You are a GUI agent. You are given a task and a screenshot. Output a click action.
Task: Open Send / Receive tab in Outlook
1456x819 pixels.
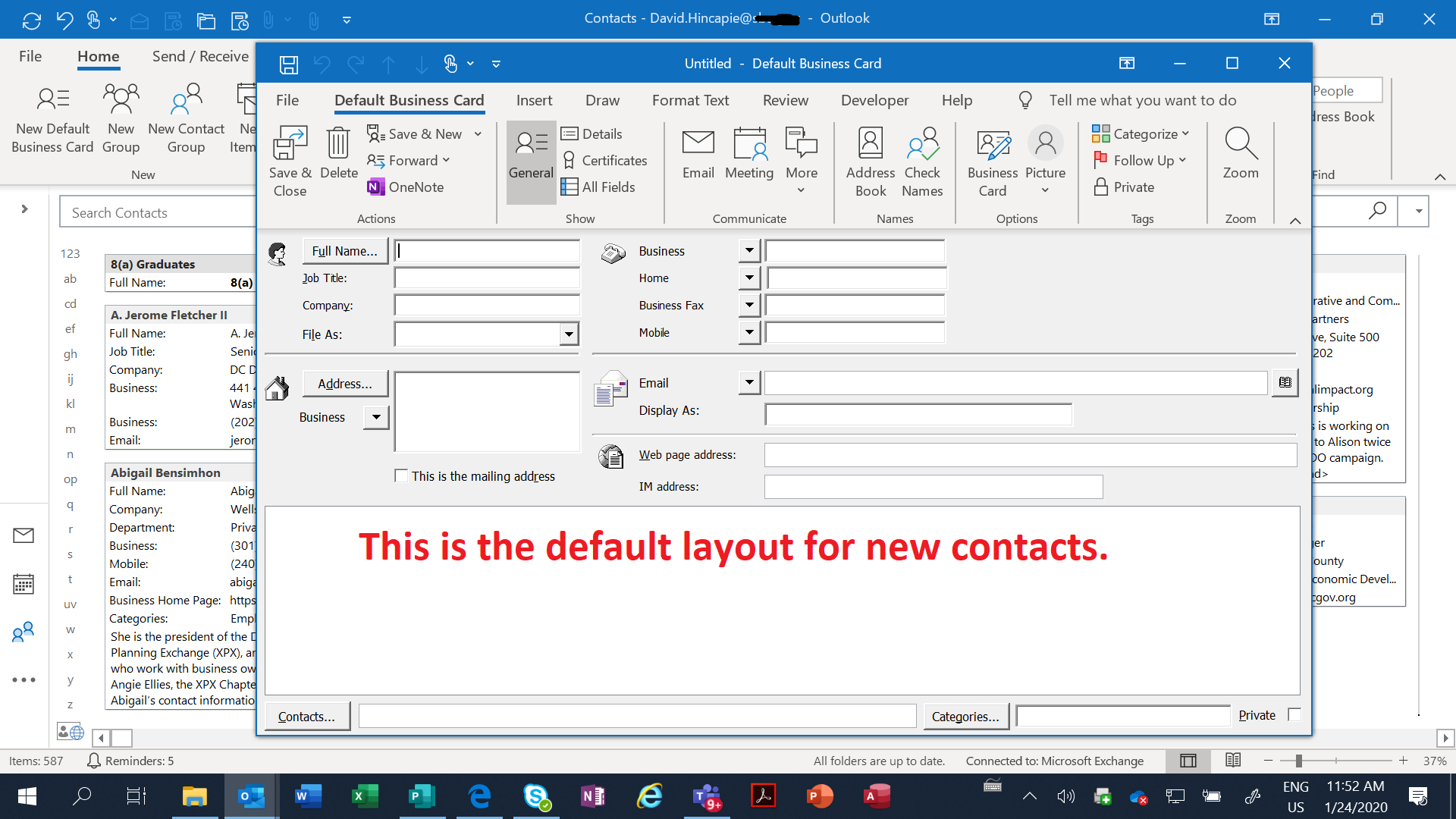click(200, 56)
